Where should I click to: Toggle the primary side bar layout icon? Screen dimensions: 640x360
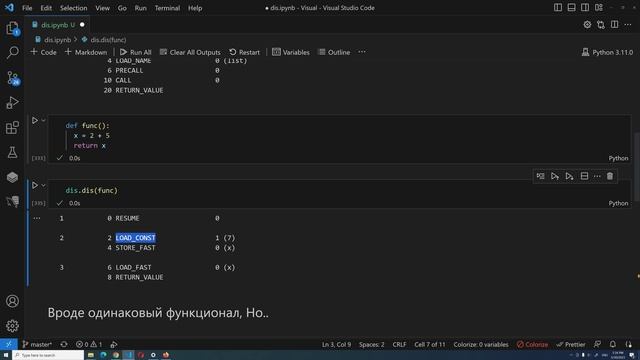coord(558,8)
